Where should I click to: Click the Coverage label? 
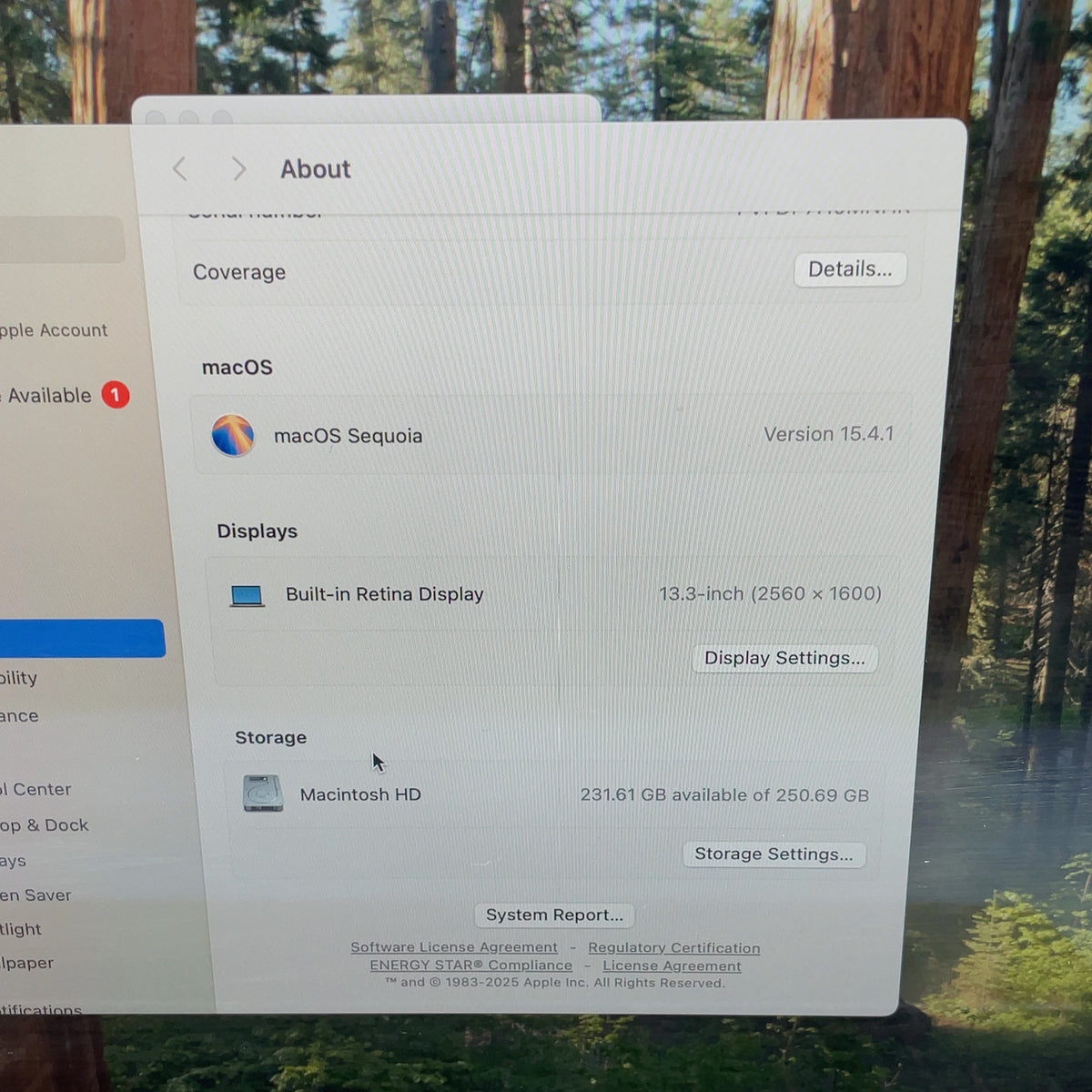(239, 272)
